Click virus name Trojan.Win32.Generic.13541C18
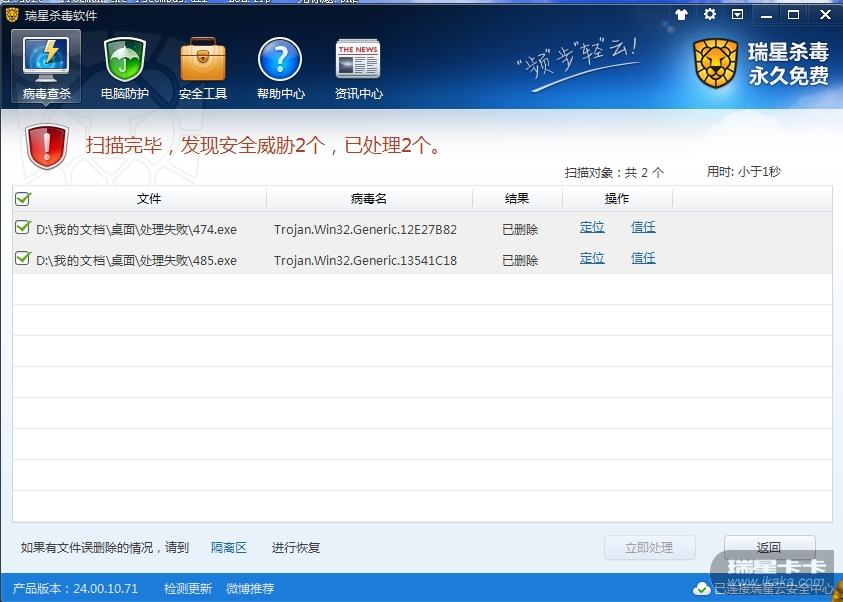Screen dimensions: 843x602 365,261
